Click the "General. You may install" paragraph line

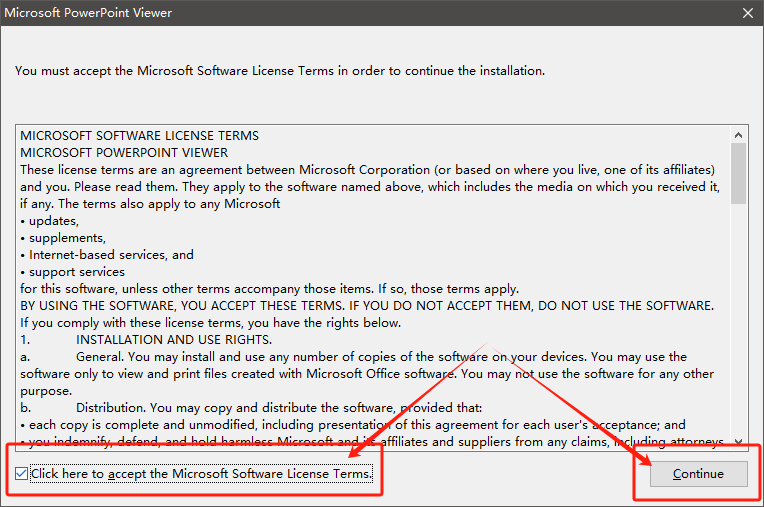(x=380, y=357)
